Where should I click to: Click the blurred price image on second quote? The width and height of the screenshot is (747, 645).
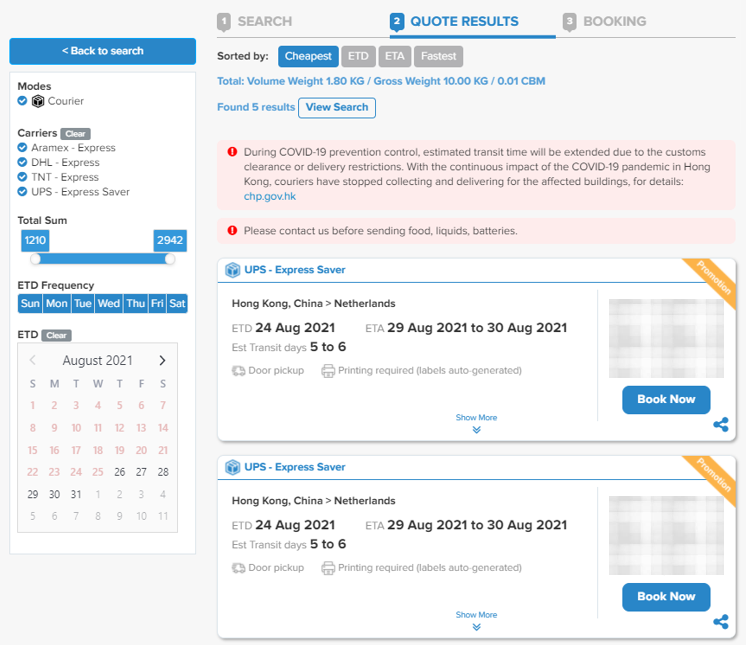click(x=666, y=535)
